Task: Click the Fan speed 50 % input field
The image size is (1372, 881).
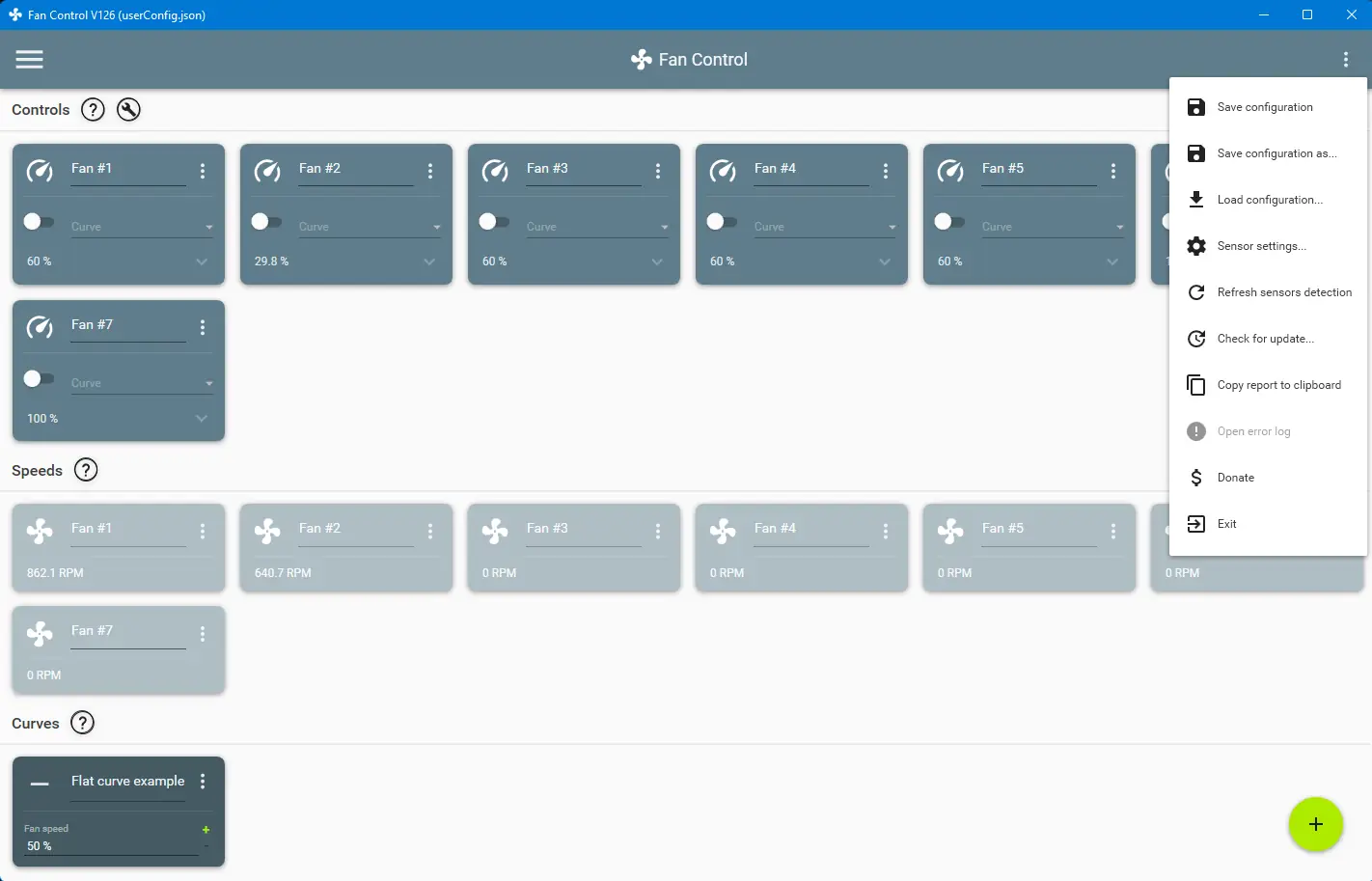Action: click(111, 846)
